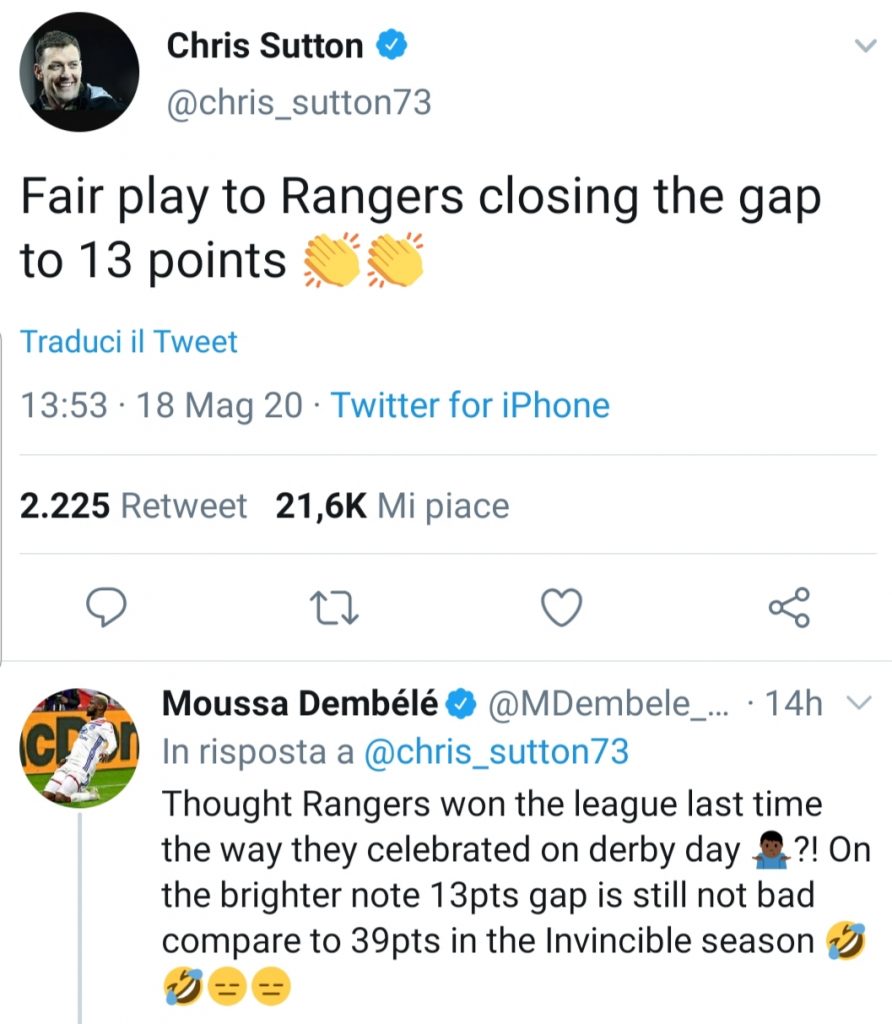Like the tweet with heart icon
The image size is (892, 1024).
point(561,607)
